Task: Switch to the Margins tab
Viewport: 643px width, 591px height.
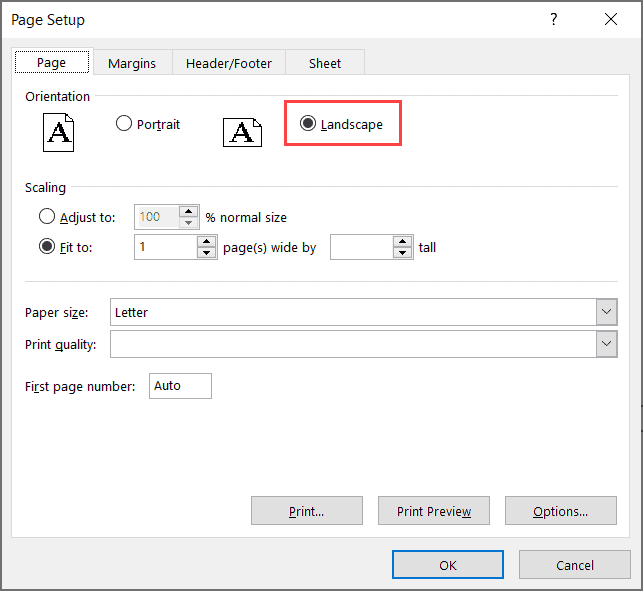Action: [x=132, y=63]
